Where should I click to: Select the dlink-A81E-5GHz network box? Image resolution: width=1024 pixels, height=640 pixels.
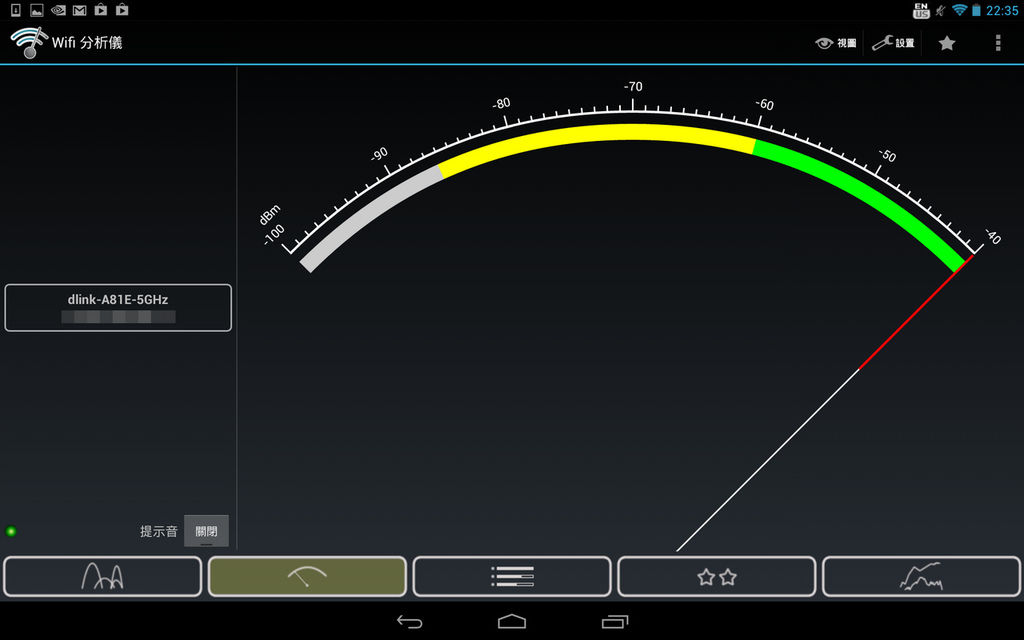click(x=118, y=308)
